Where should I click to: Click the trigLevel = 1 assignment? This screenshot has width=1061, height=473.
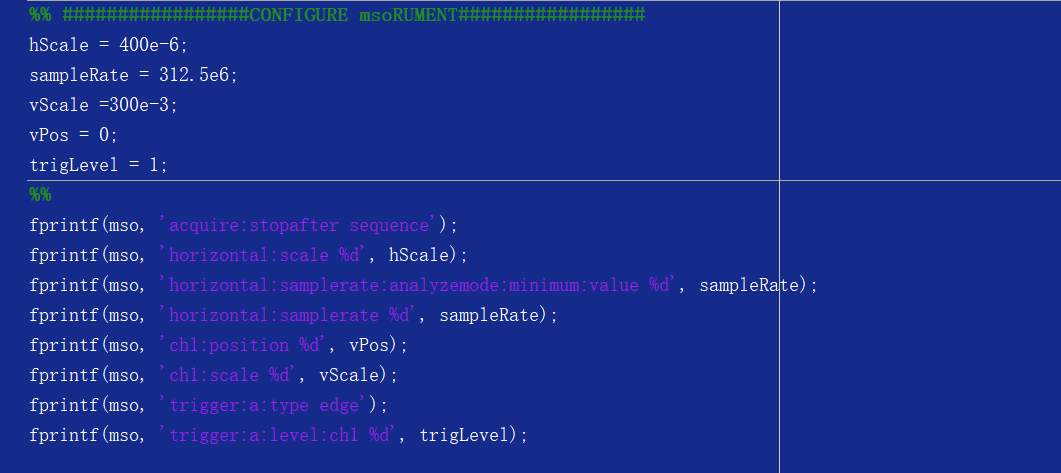click(x=98, y=164)
